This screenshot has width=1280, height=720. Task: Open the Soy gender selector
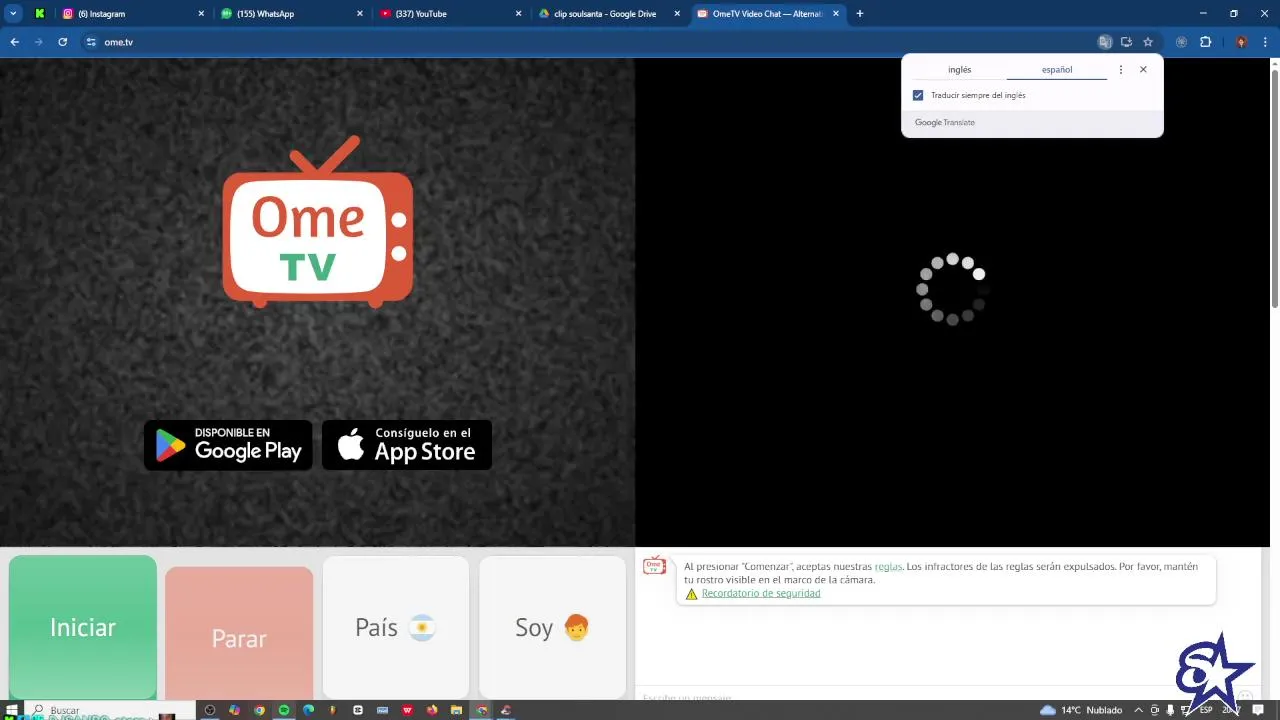pos(552,627)
